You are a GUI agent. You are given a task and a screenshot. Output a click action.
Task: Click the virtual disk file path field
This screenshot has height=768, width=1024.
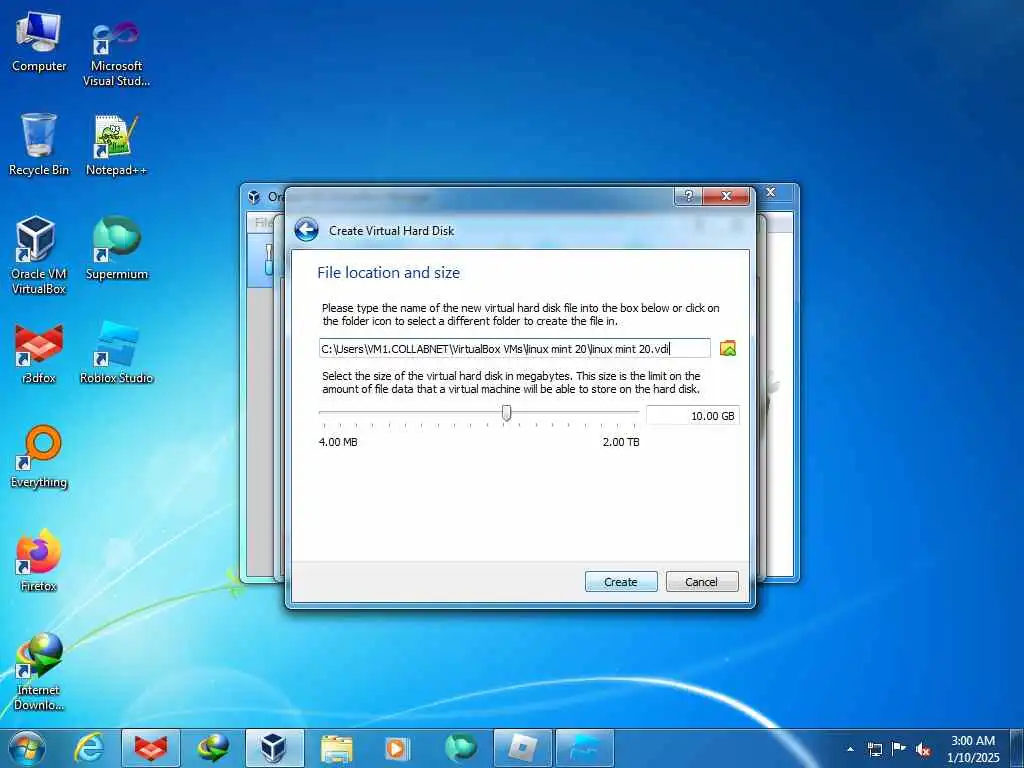pos(514,348)
